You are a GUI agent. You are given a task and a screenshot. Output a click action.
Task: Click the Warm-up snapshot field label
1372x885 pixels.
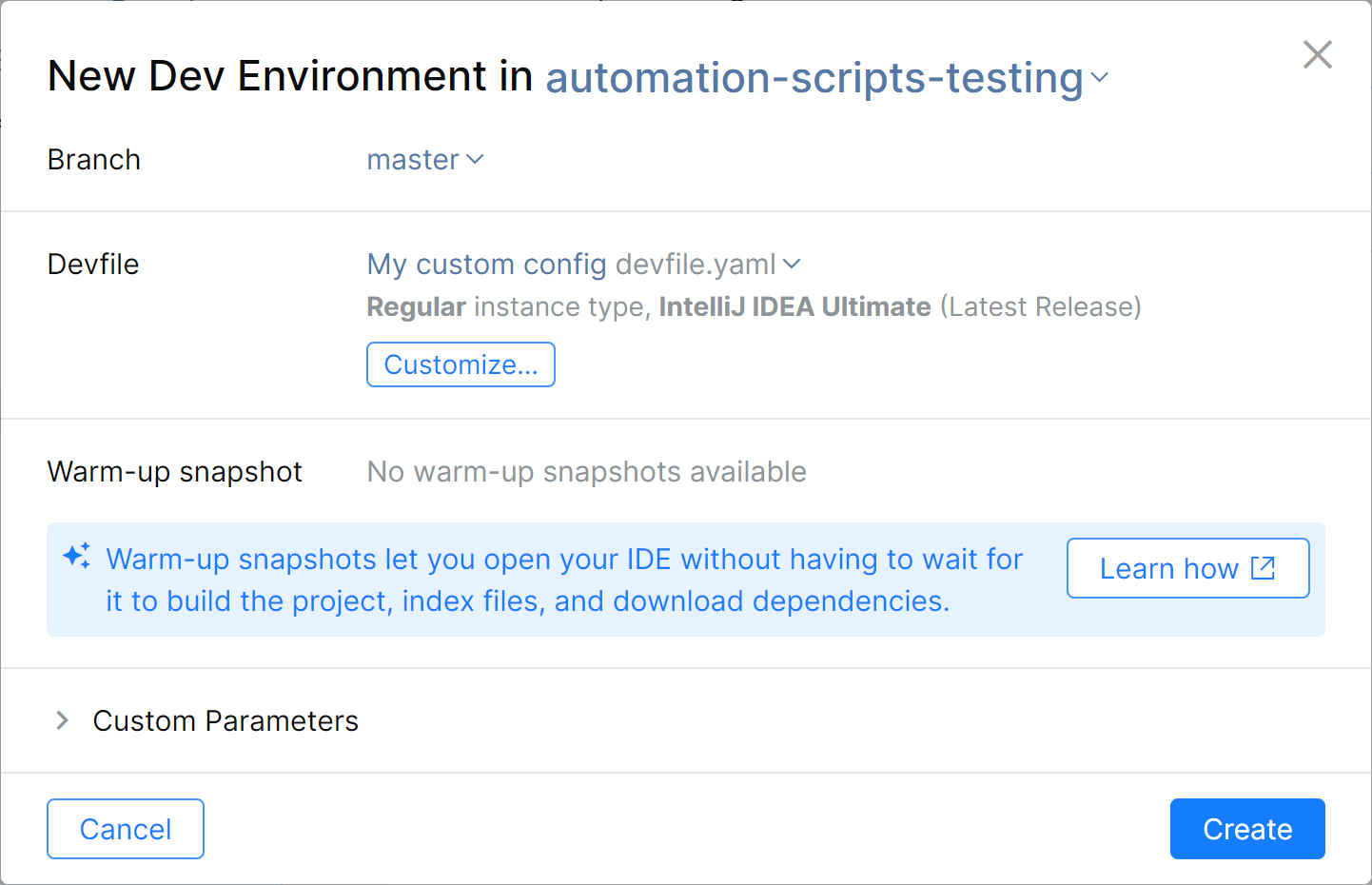(x=175, y=472)
